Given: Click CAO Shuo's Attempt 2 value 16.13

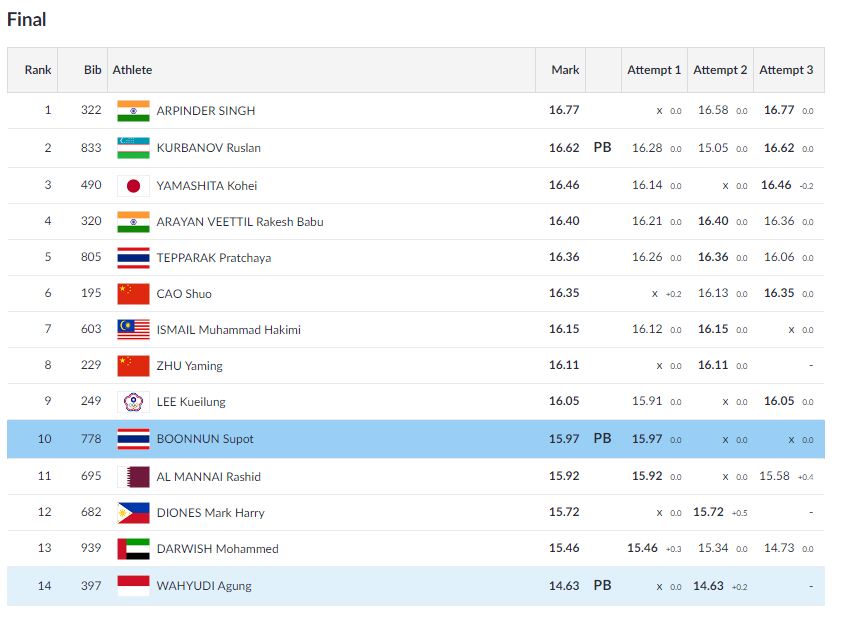Looking at the screenshot, I should pyautogui.click(x=713, y=293).
